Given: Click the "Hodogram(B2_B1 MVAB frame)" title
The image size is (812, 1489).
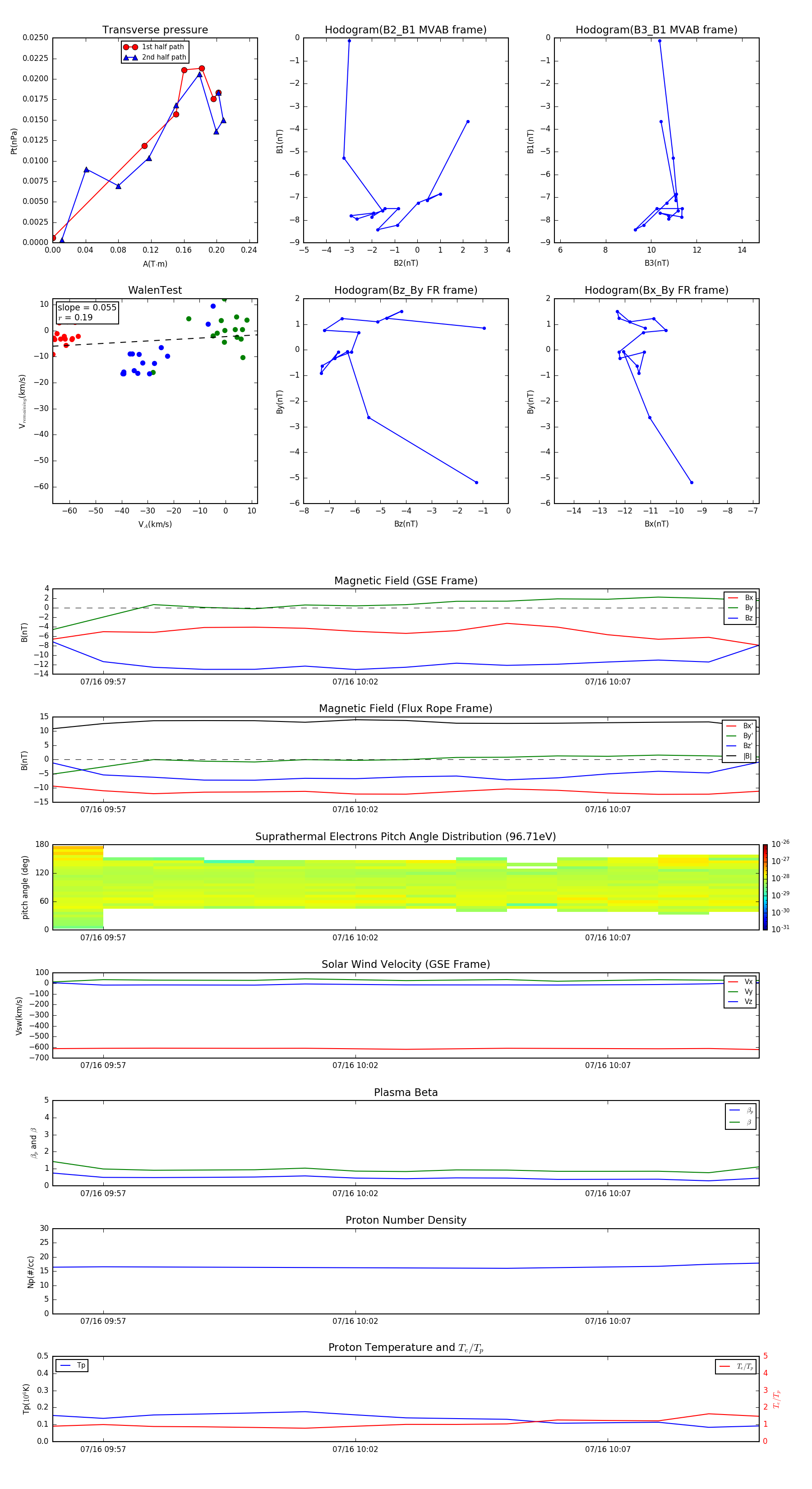Looking at the screenshot, I should pyautogui.click(x=406, y=30).
